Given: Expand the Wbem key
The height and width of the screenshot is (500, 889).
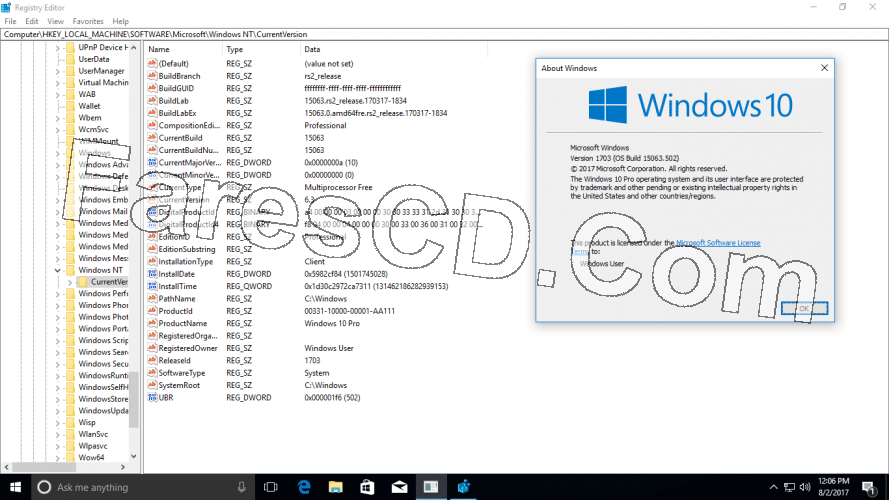Looking at the screenshot, I should tap(57, 118).
